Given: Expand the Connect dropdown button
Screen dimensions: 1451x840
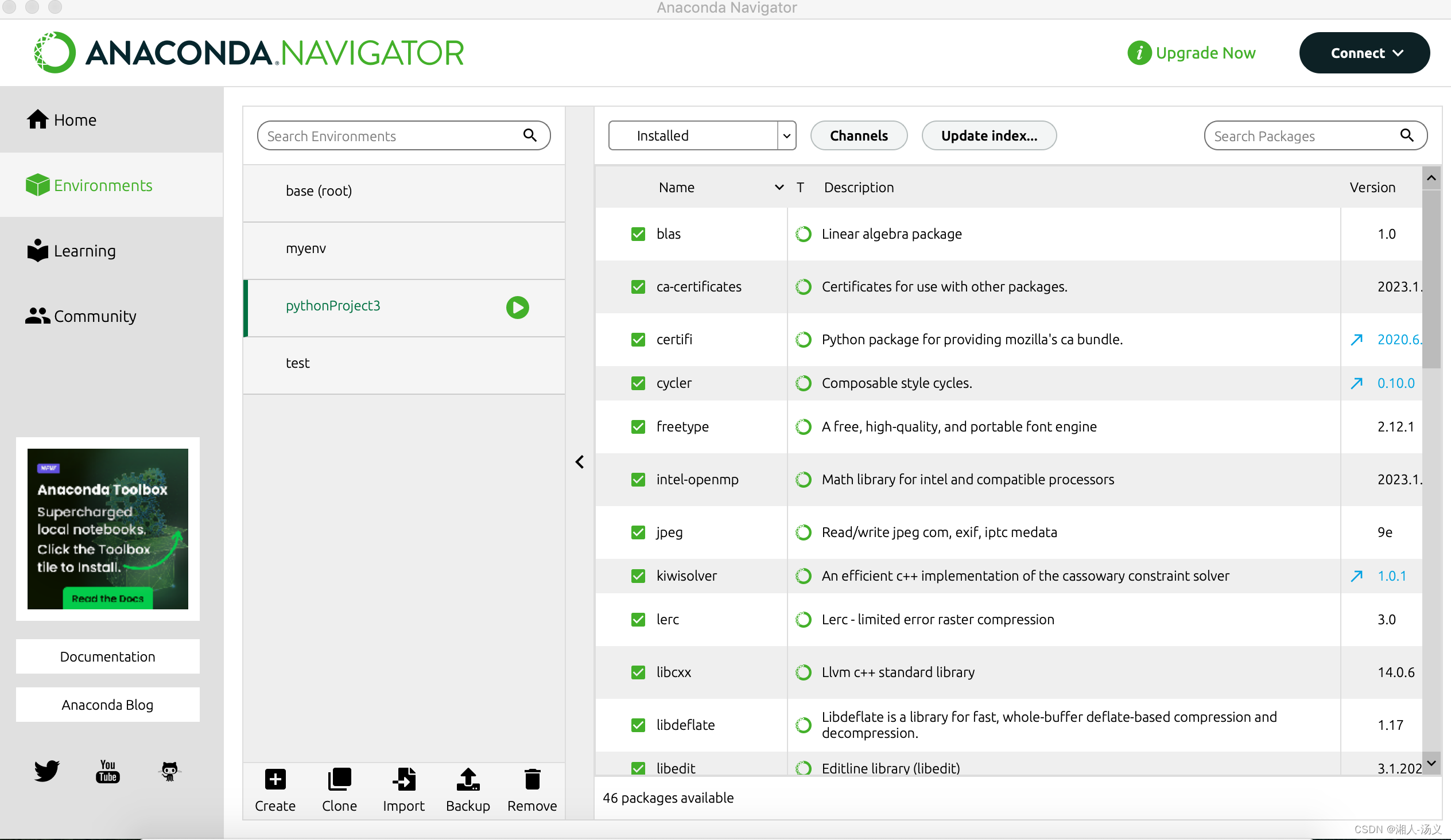Looking at the screenshot, I should coord(1364,53).
